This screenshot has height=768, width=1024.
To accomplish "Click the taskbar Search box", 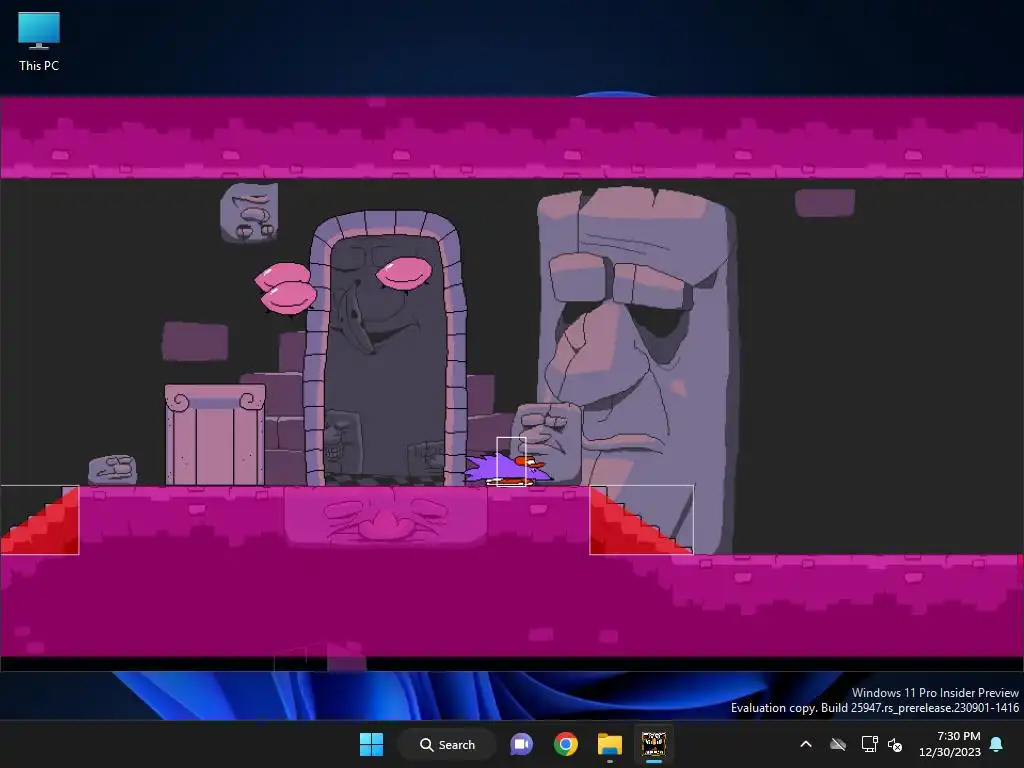I will (447, 744).
